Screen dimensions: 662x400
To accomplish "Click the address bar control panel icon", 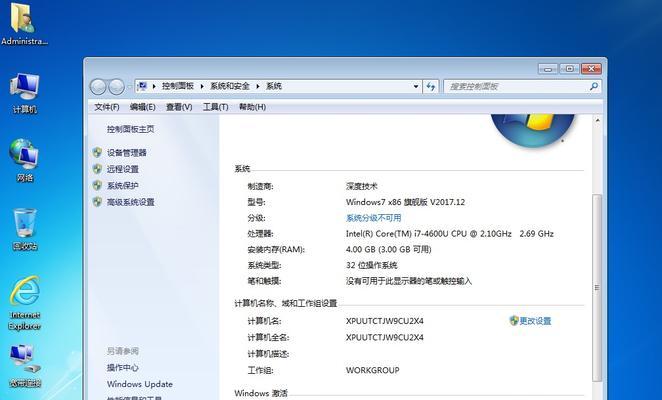I will [142, 86].
